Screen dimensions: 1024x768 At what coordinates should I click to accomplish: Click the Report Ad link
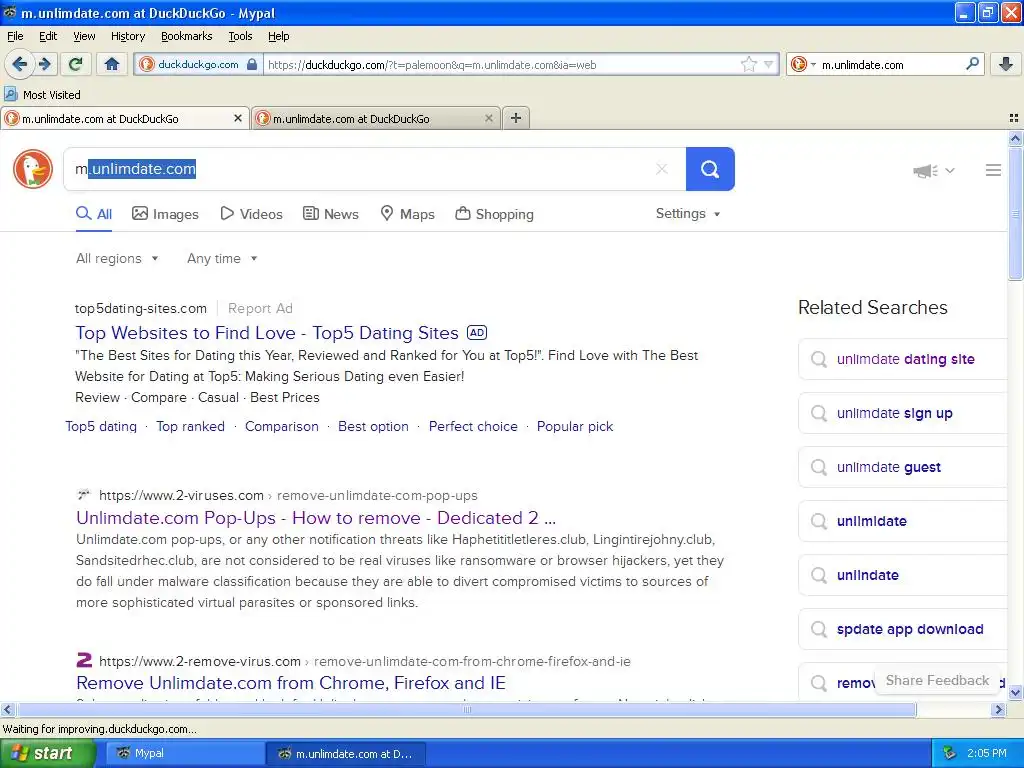[260, 308]
